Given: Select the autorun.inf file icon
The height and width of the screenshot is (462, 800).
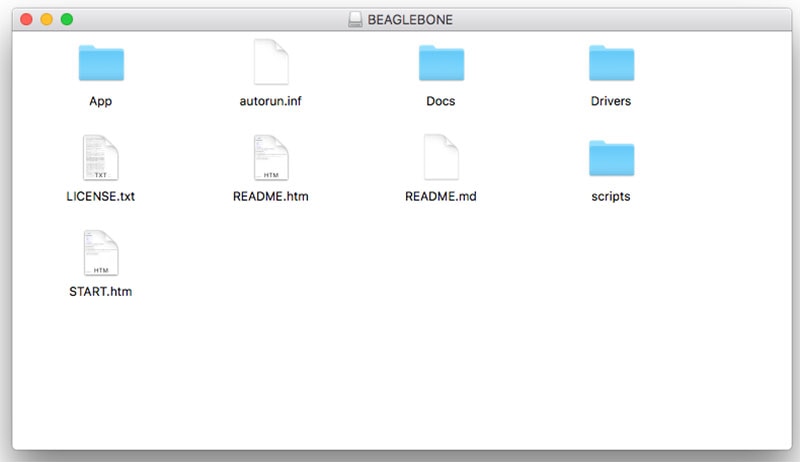Looking at the screenshot, I should coord(270,63).
